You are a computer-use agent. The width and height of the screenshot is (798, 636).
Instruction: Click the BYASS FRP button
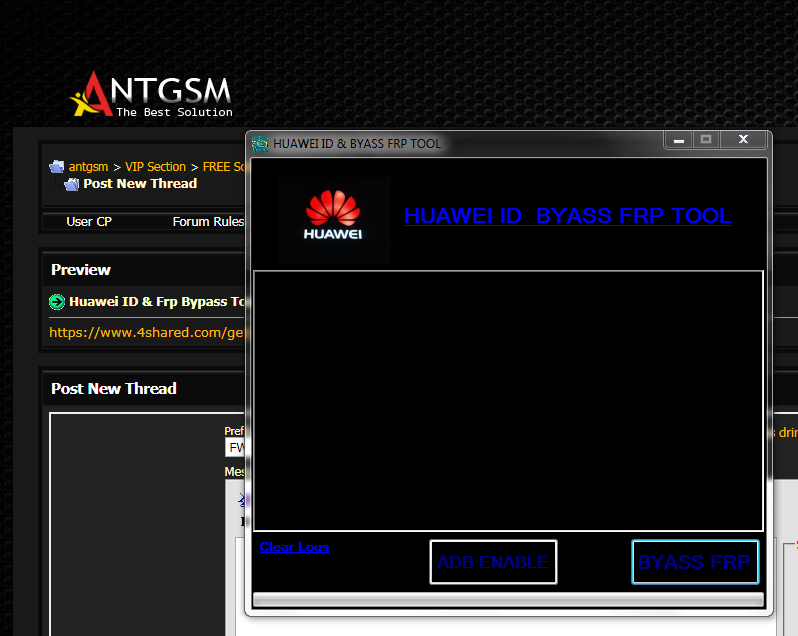[x=695, y=562]
